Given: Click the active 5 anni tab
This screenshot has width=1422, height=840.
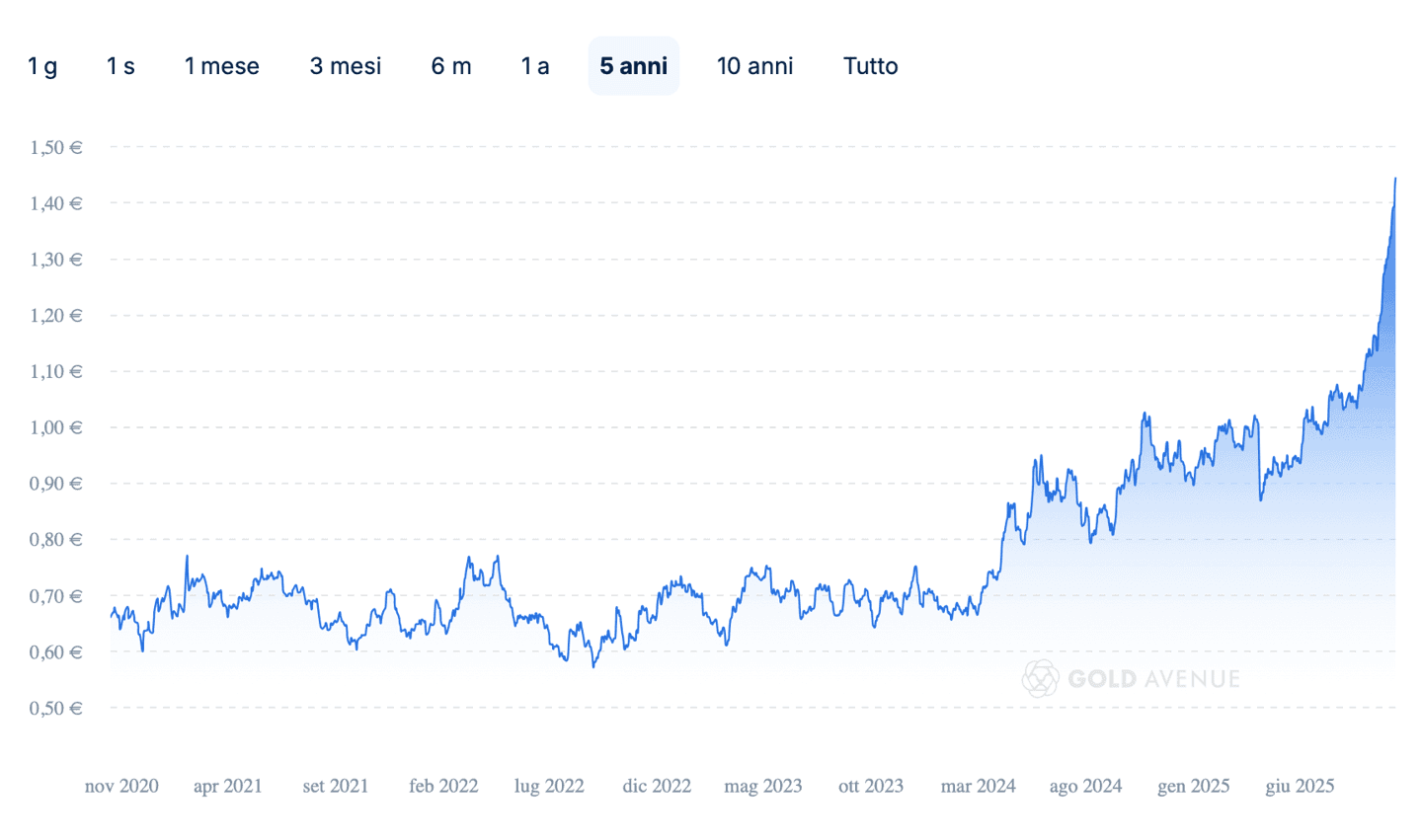Looking at the screenshot, I should tap(634, 66).
